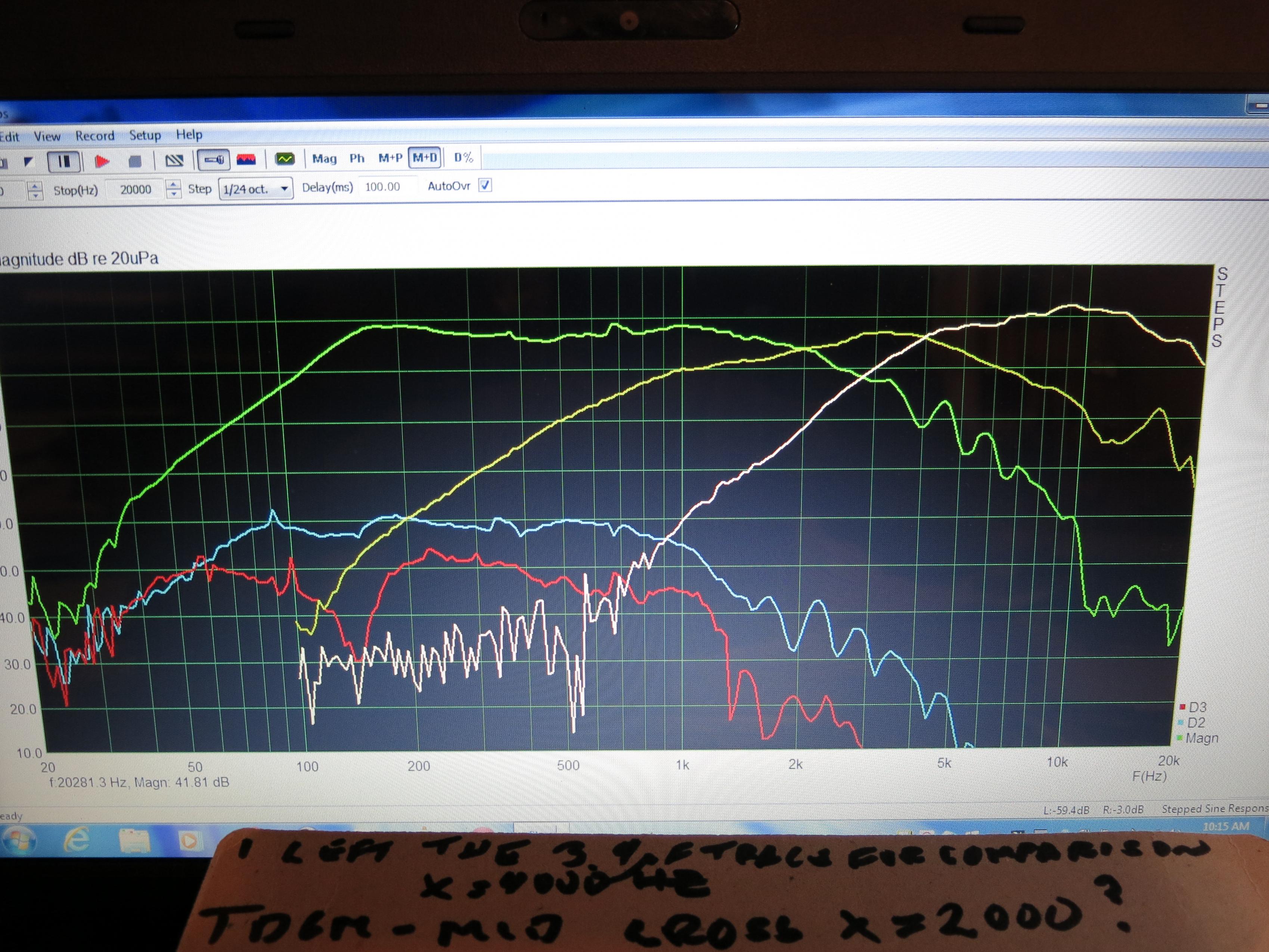1269x952 pixels.
Task: Click the striped diagonal overlay icon
Action: pos(174,161)
